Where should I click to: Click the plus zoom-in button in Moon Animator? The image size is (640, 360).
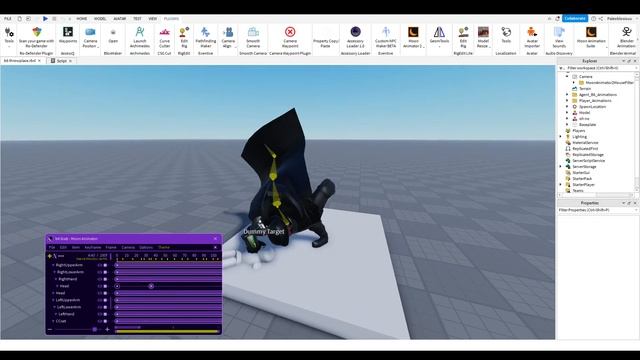(x=107, y=329)
